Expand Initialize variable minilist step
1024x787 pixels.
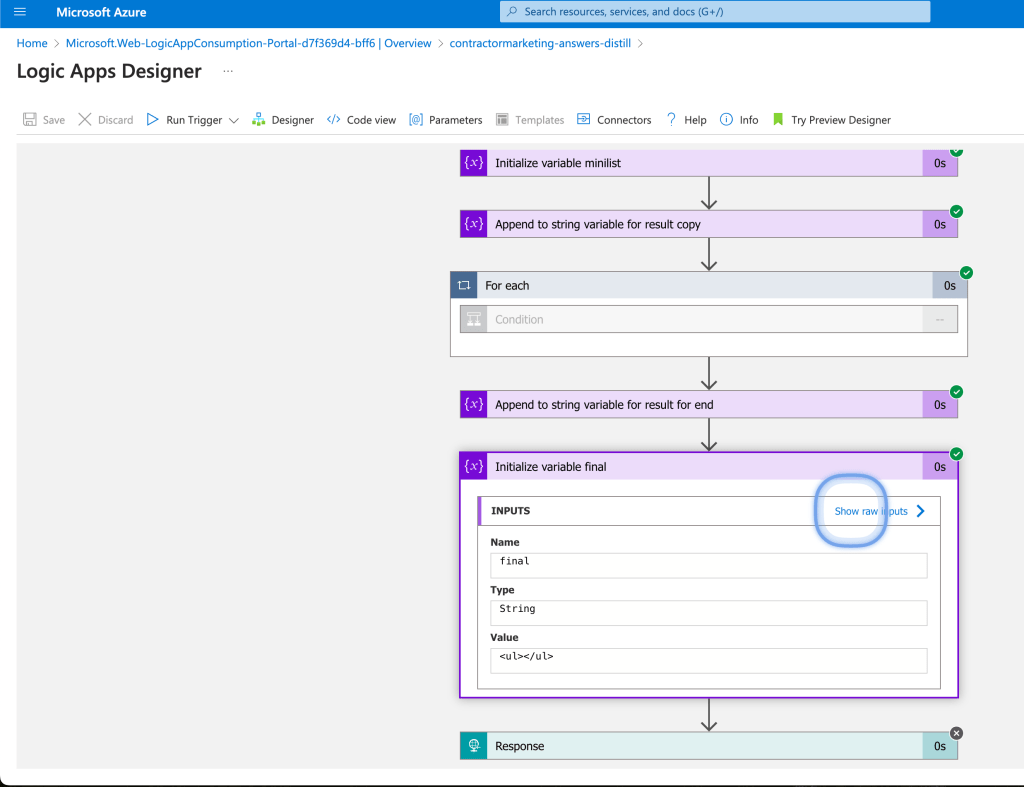709,163
